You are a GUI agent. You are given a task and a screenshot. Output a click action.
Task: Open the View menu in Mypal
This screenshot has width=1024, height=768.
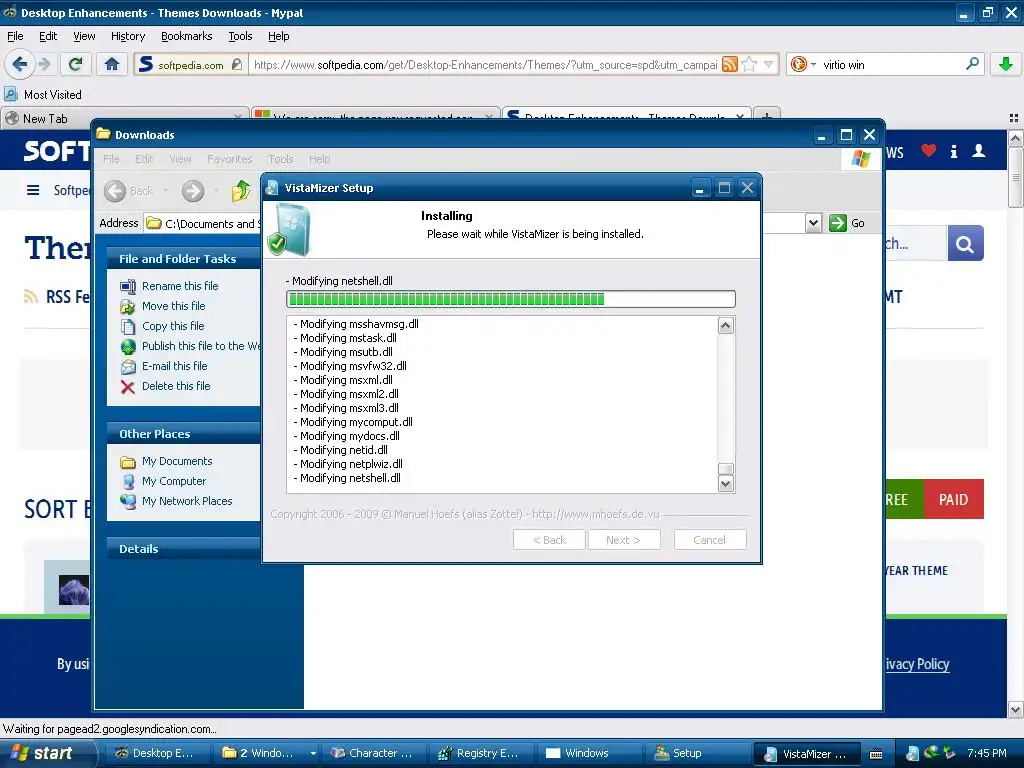pyautogui.click(x=84, y=36)
